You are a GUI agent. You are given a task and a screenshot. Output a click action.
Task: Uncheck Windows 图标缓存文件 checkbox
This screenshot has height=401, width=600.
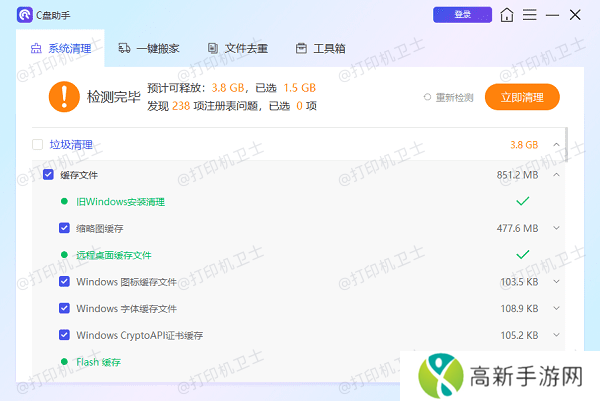(x=64, y=282)
